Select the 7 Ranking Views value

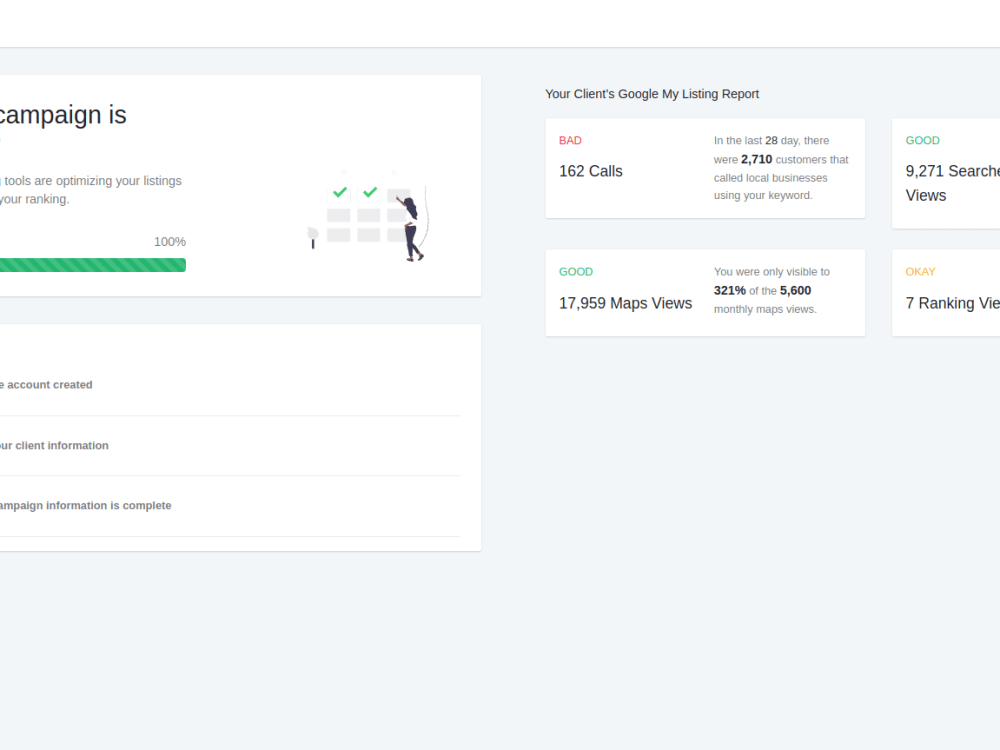[952, 303]
